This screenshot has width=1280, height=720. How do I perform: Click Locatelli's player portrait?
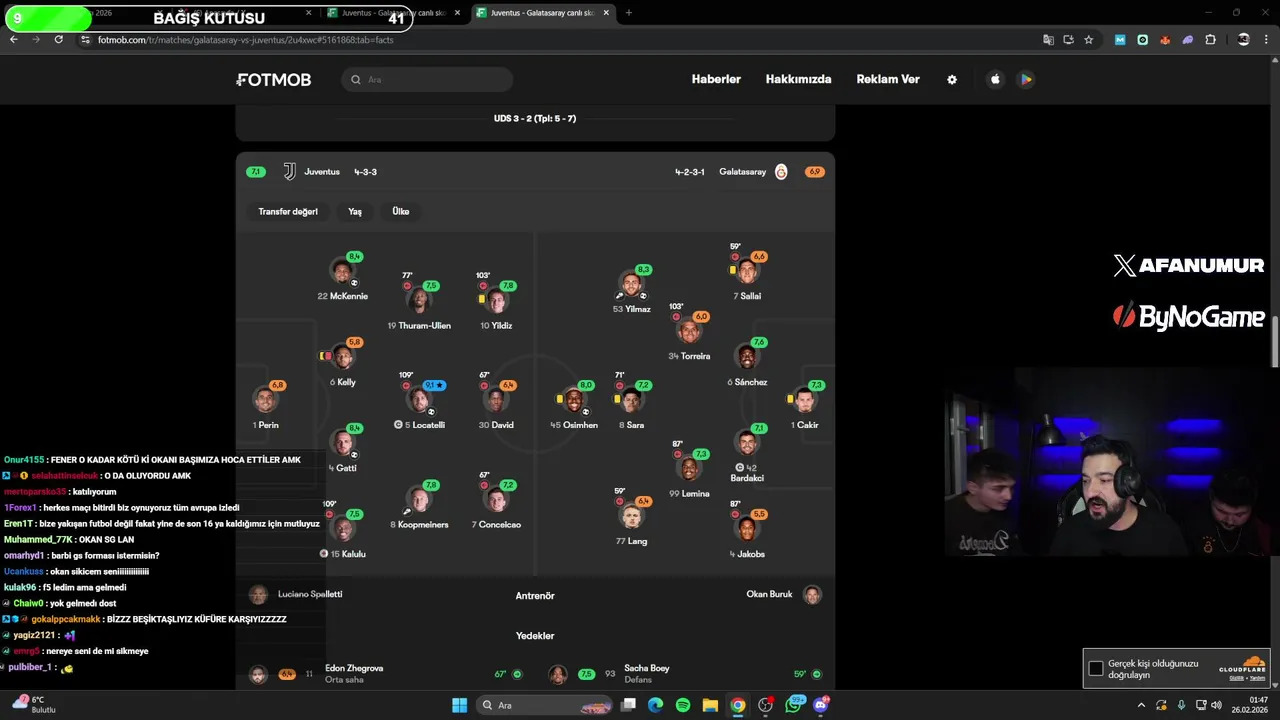coord(419,401)
